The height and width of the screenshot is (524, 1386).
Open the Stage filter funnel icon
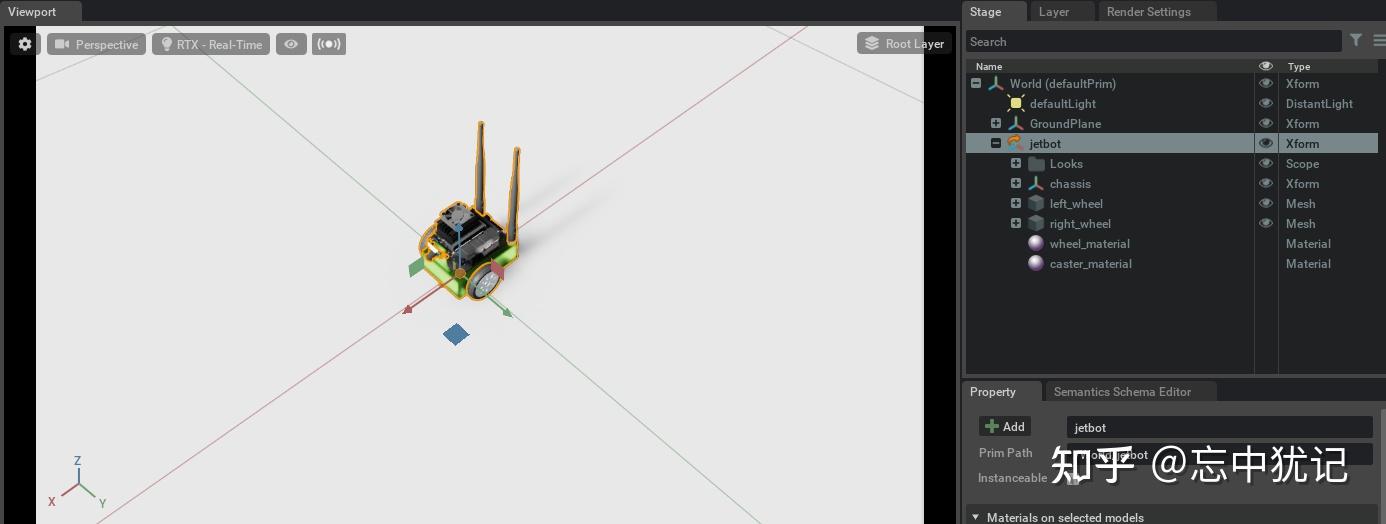coord(1355,41)
